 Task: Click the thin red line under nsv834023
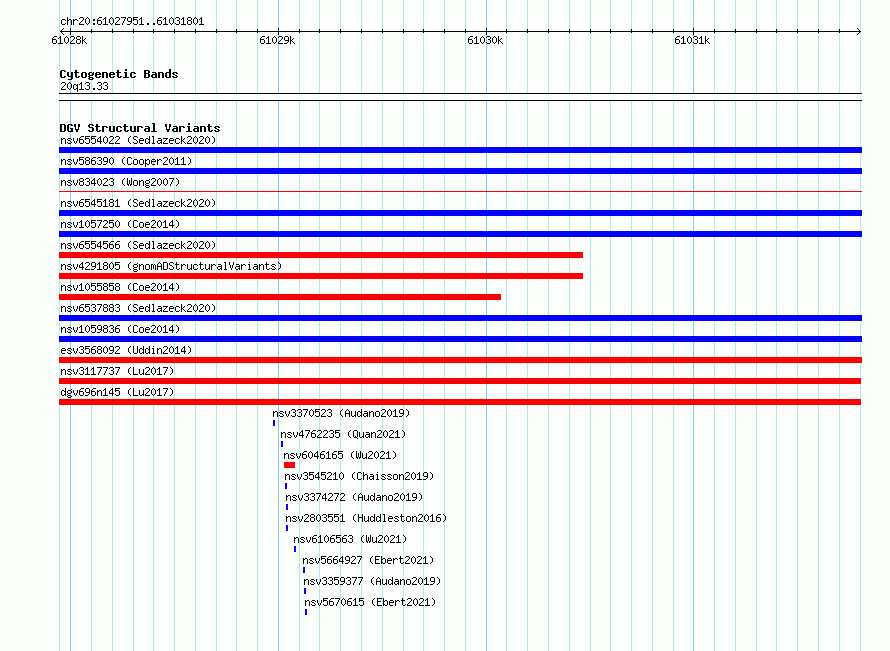click(460, 192)
